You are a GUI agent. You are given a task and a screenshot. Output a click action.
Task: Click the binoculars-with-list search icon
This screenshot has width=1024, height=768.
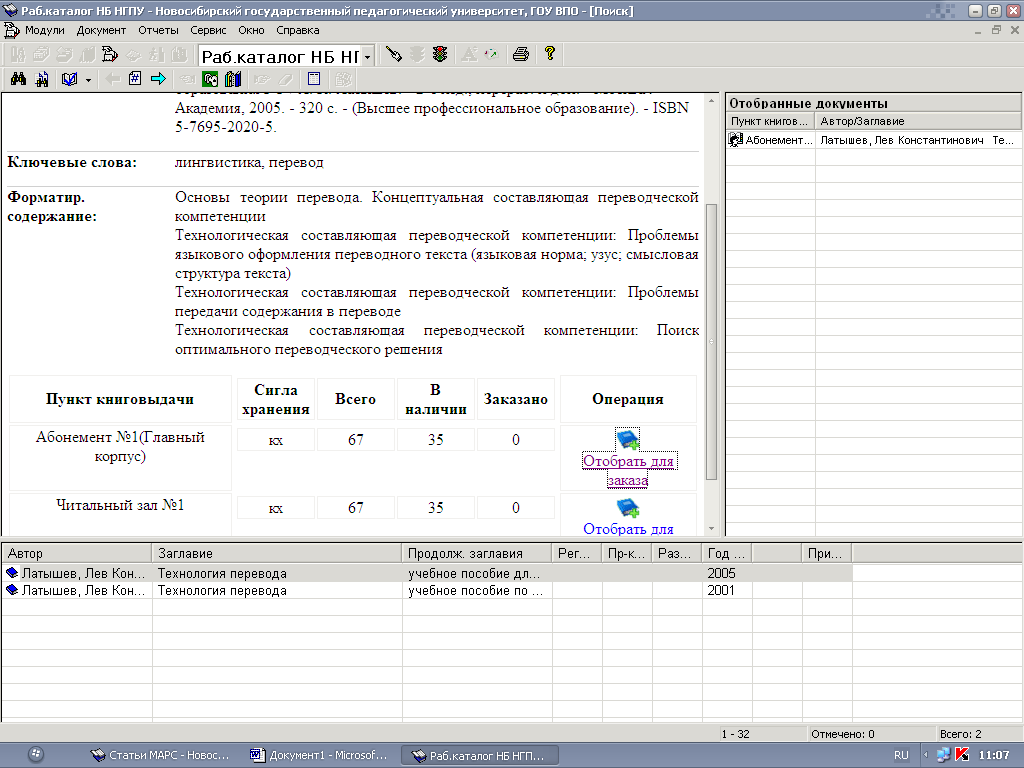tap(42, 79)
